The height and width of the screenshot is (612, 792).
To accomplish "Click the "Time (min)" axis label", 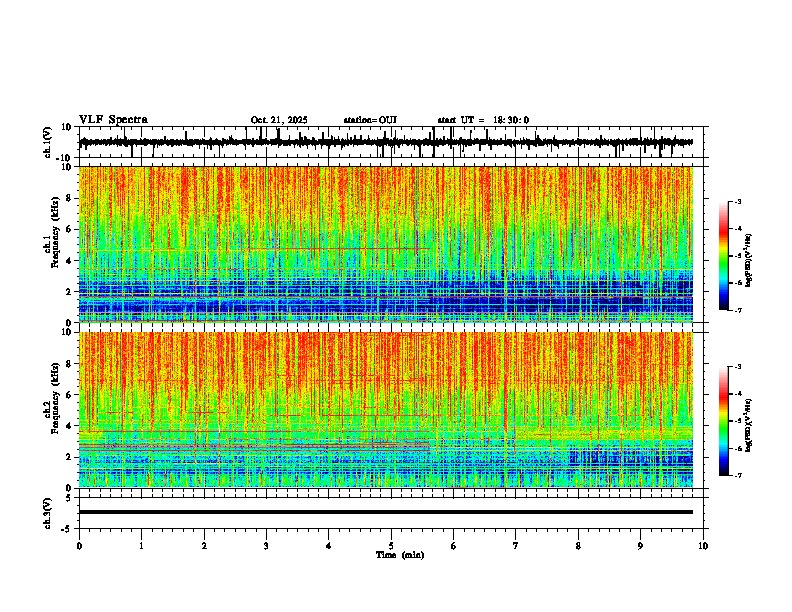I will [400, 555].
